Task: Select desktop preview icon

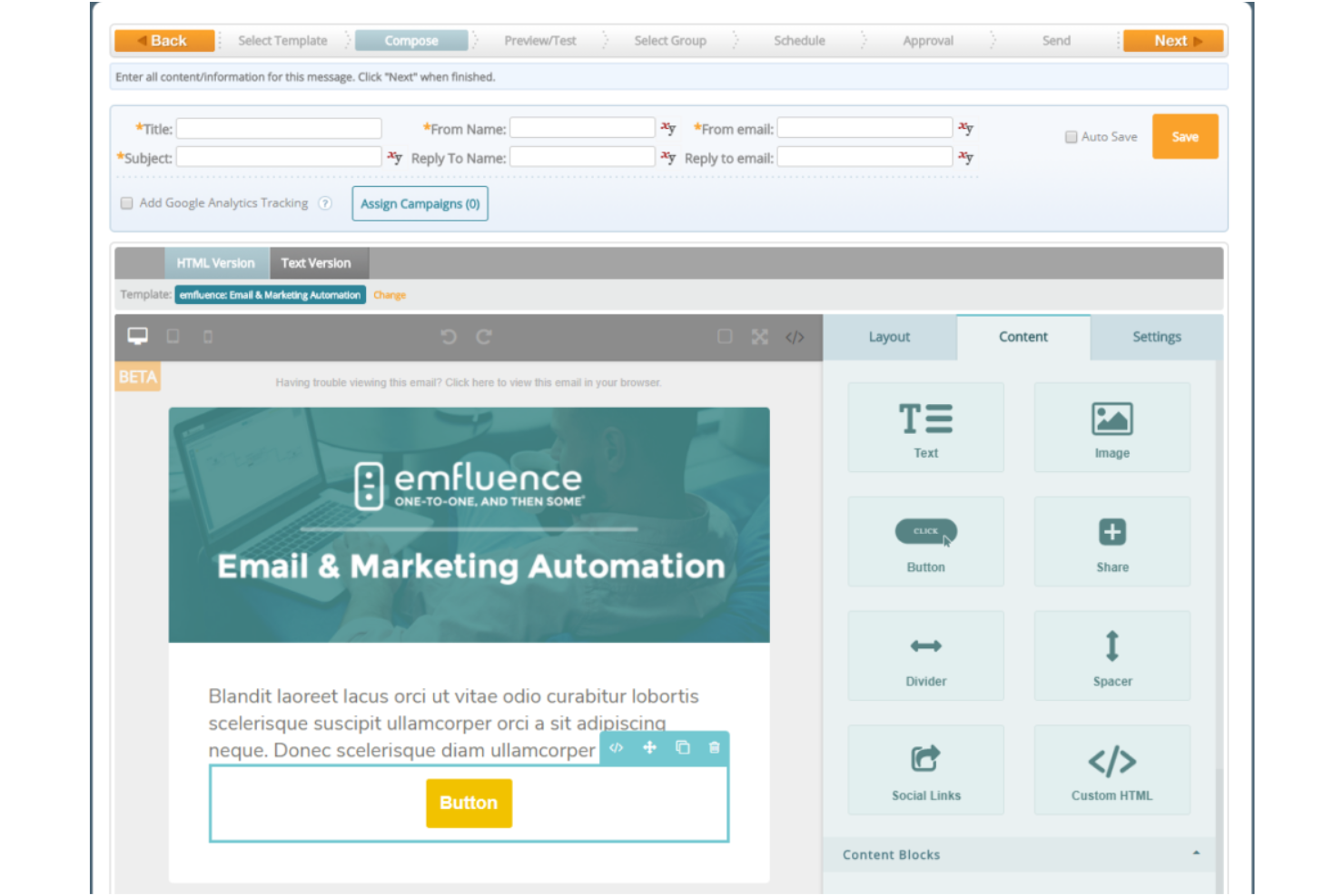Action: coord(137,336)
